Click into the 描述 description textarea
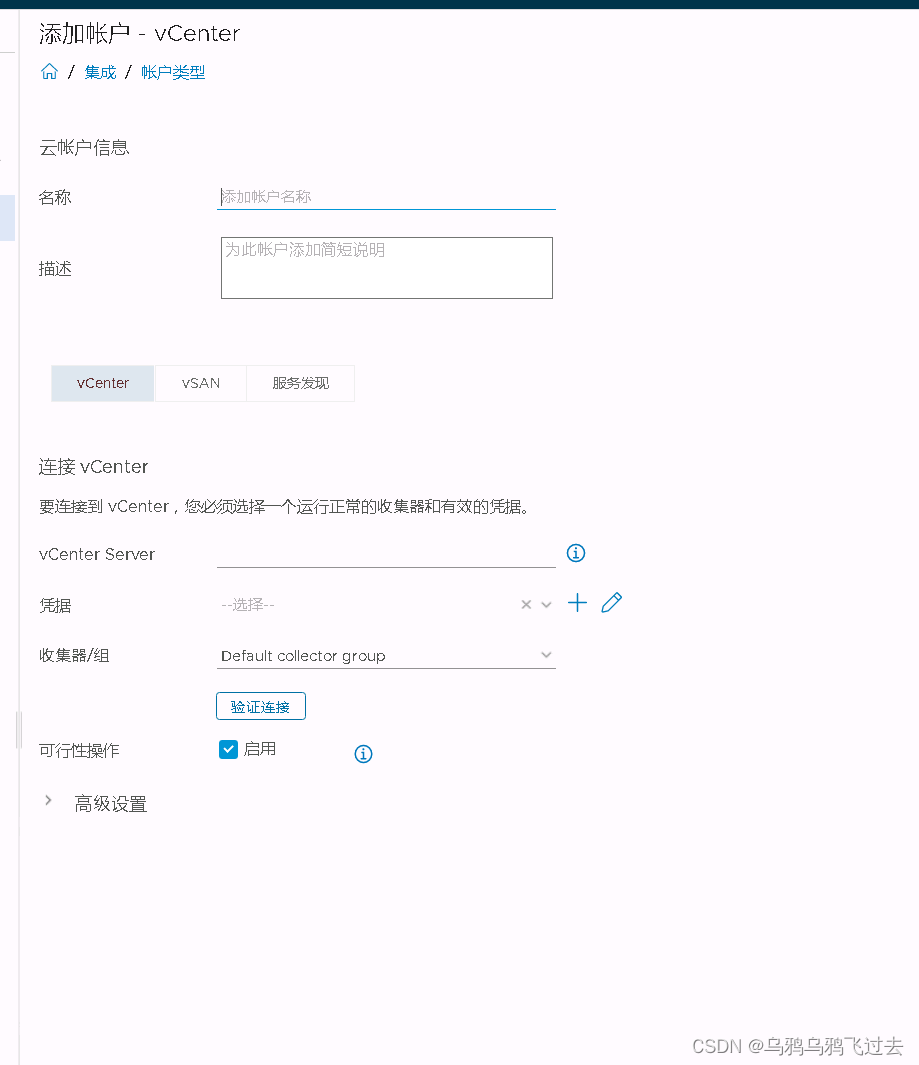Viewport: 919px width, 1065px height. 386,268
